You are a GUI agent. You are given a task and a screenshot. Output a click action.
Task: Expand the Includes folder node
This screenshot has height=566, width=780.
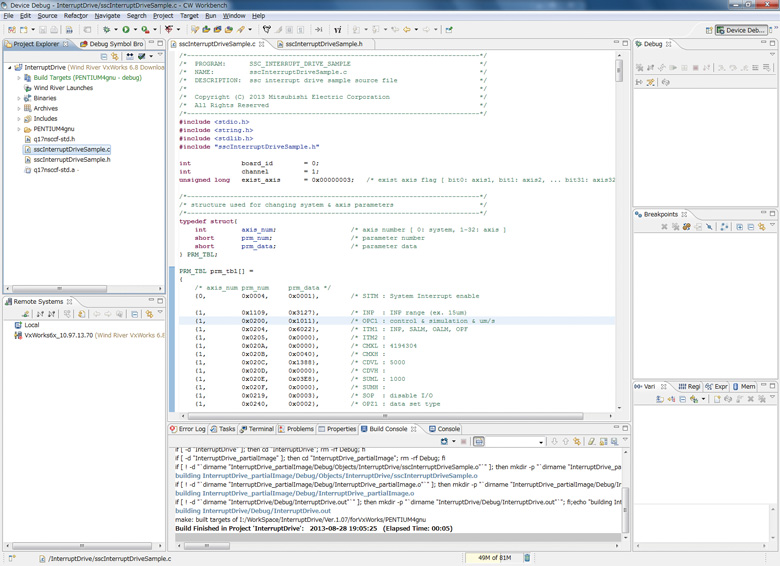pos(19,119)
